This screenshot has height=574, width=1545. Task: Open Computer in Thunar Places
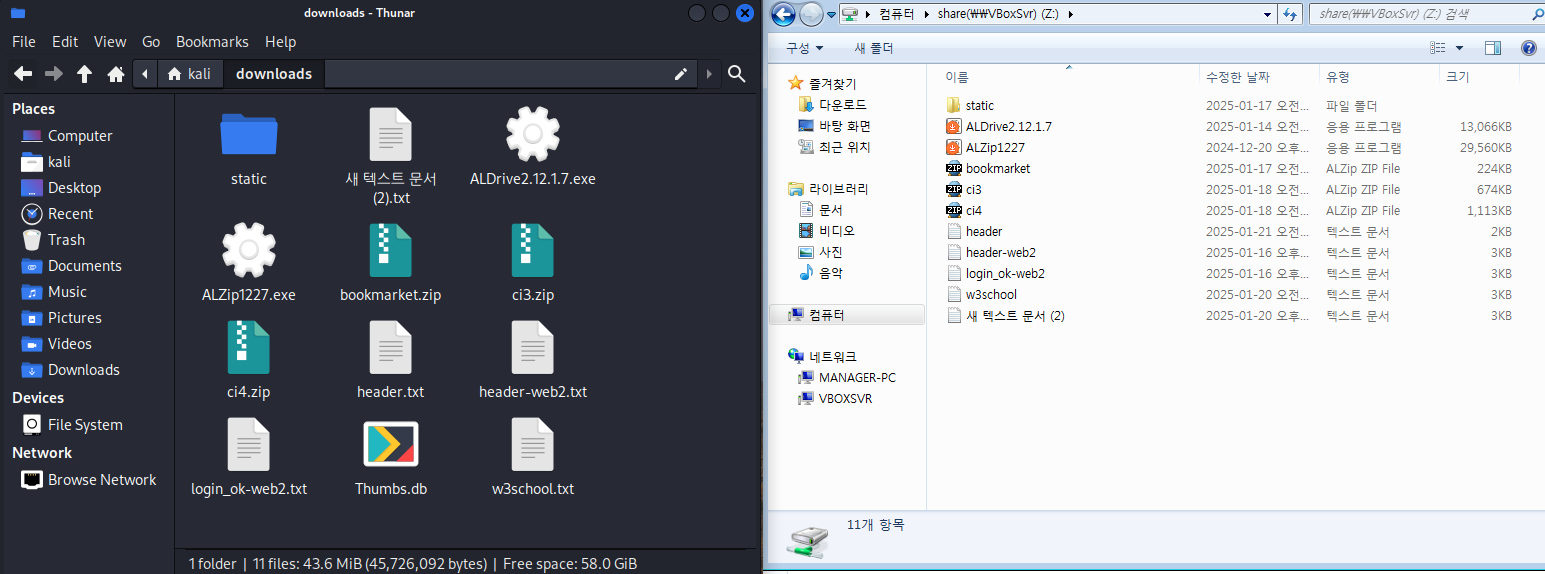[80, 136]
